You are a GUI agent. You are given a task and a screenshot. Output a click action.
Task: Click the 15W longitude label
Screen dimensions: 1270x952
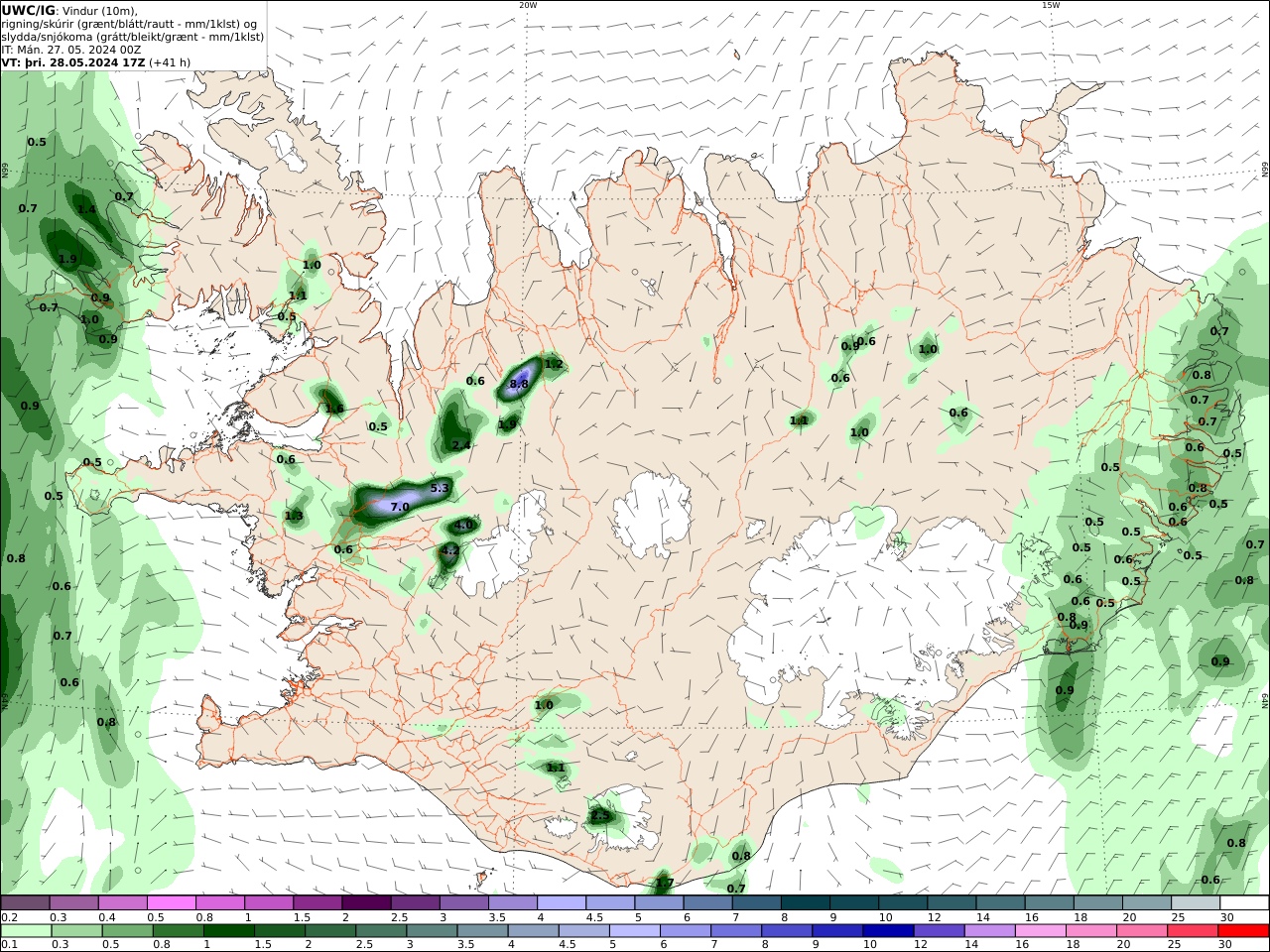point(1051,5)
